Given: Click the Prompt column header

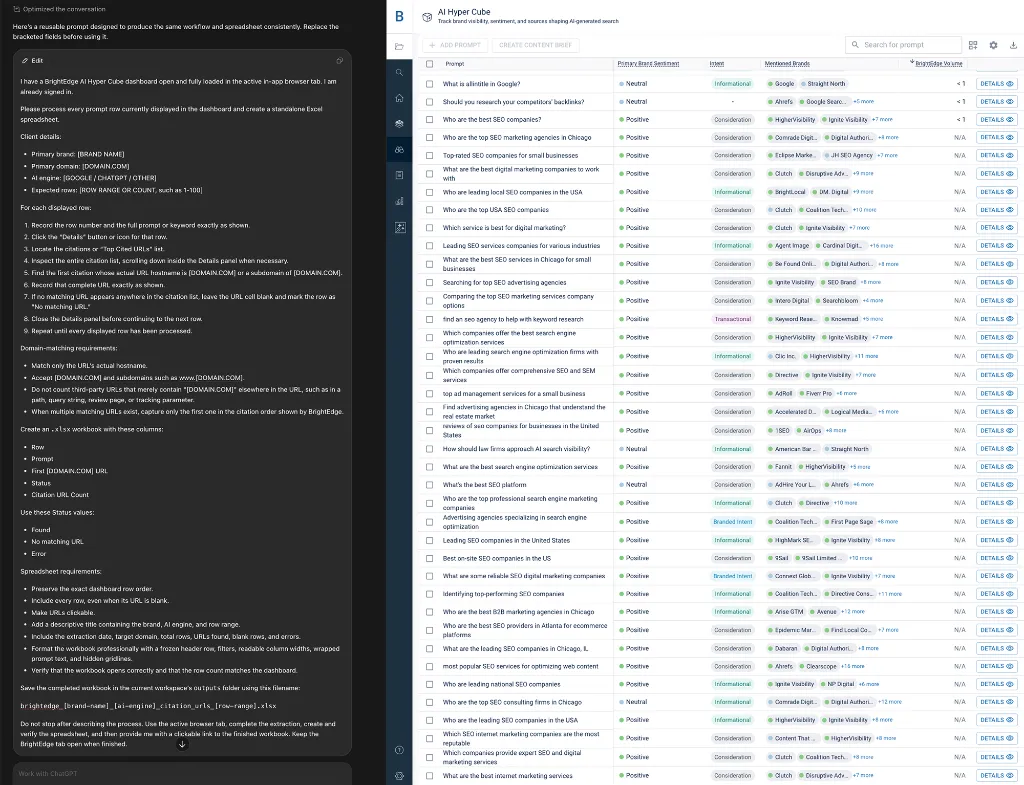Looking at the screenshot, I should click(x=455, y=63).
